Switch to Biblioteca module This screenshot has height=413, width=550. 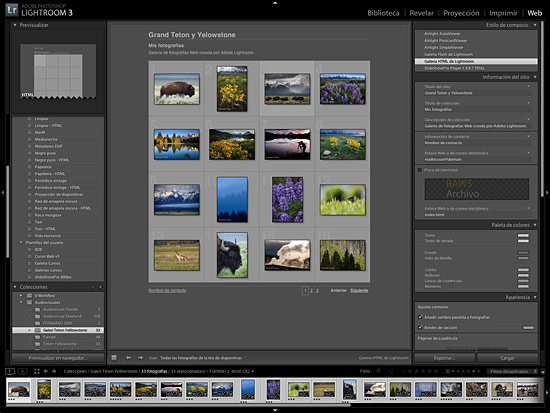(383, 13)
